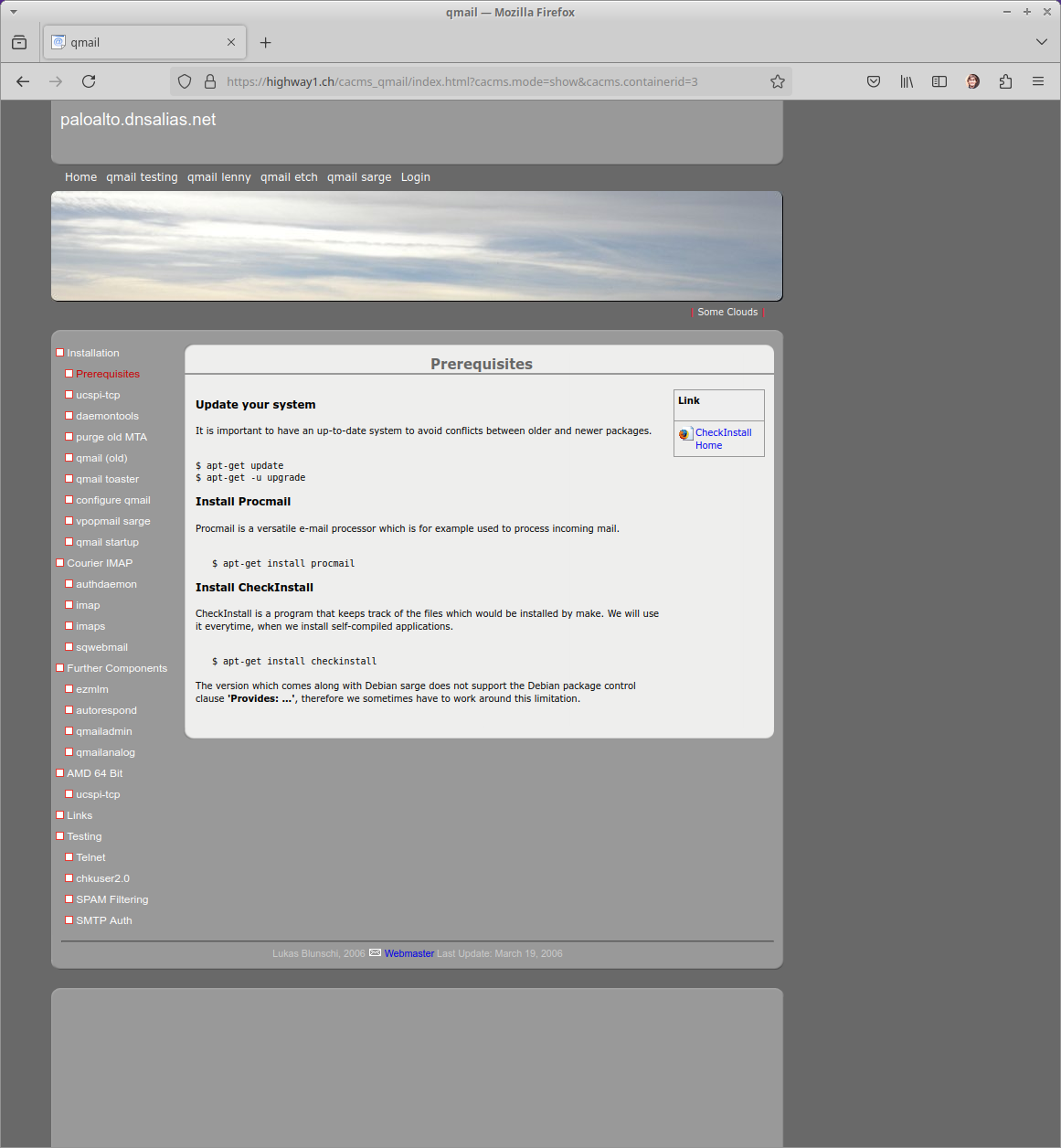Open the ezmlm entry
This screenshot has width=1061, height=1148.
pyautogui.click(x=92, y=689)
